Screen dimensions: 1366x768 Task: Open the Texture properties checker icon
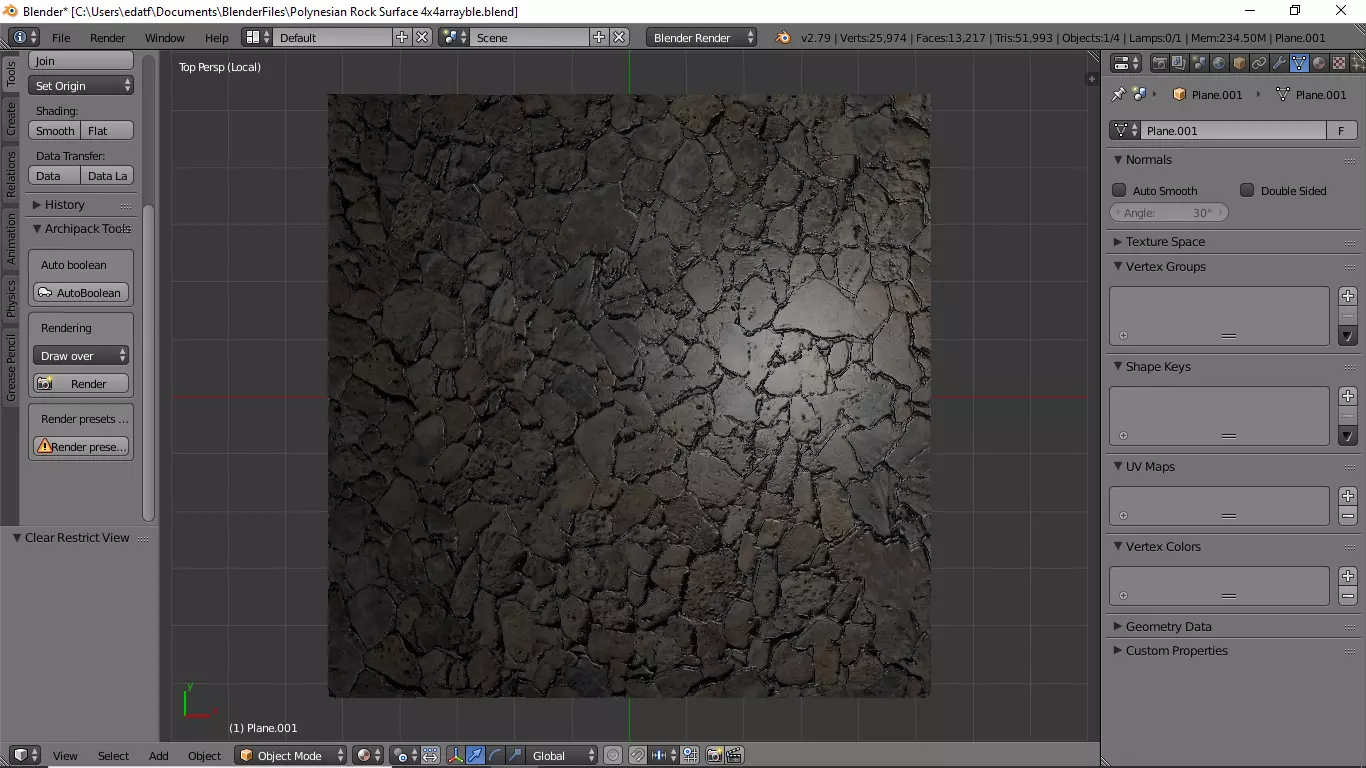(1339, 63)
